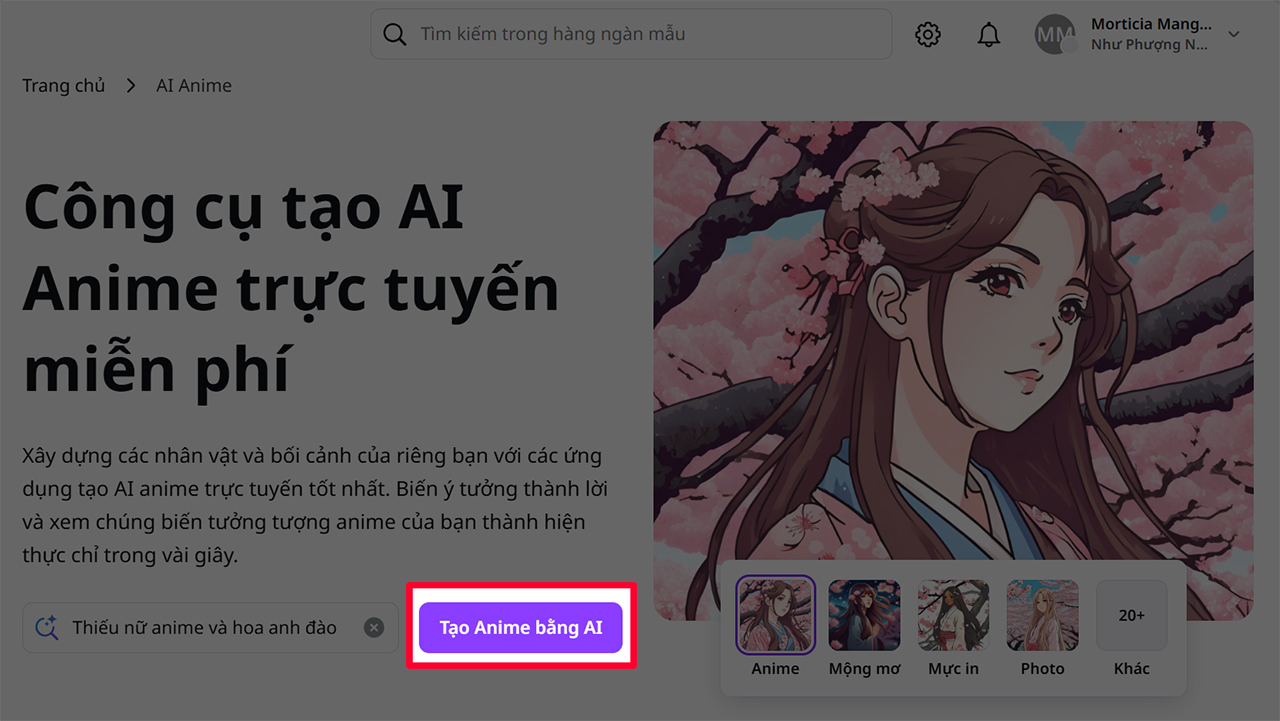Focus the Tìm kiếm trong hàng ngàn mẫu field

click(x=640, y=35)
